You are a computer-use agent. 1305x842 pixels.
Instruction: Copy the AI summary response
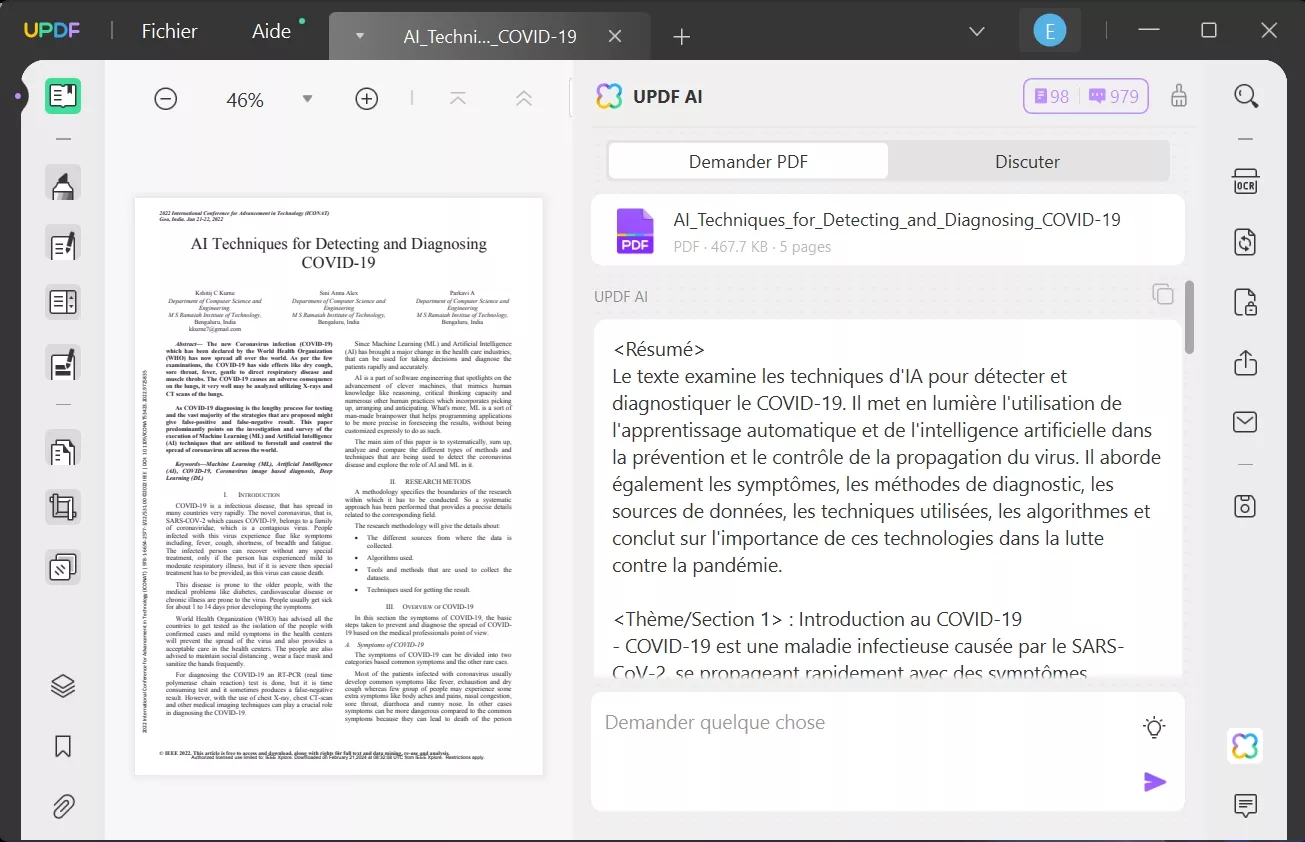[x=1162, y=294]
